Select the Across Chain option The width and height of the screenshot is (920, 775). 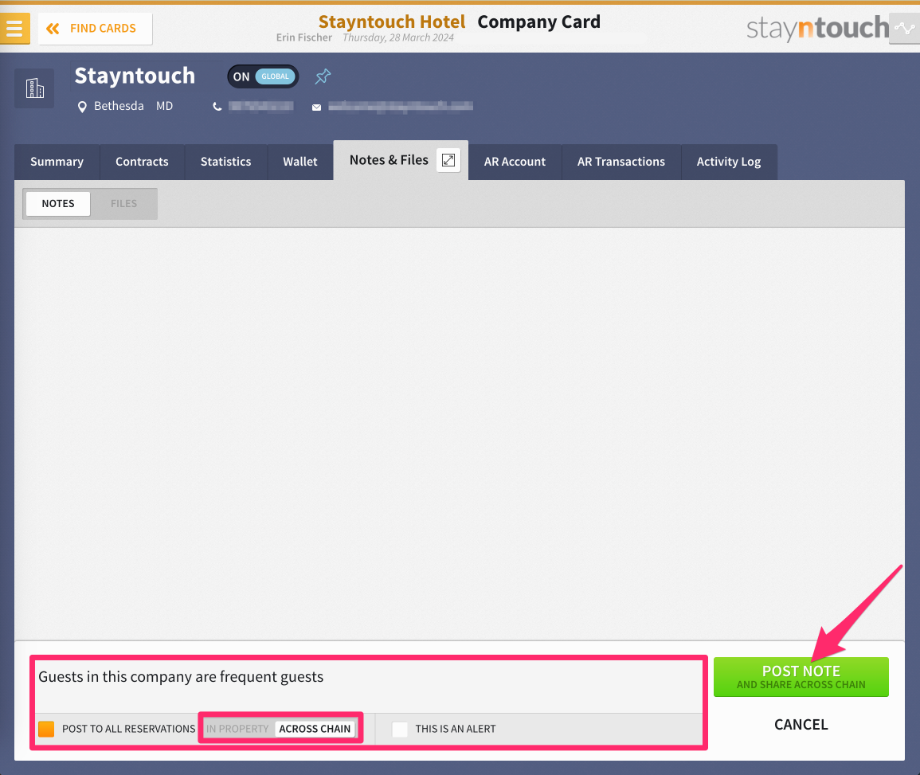click(x=315, y=729)
